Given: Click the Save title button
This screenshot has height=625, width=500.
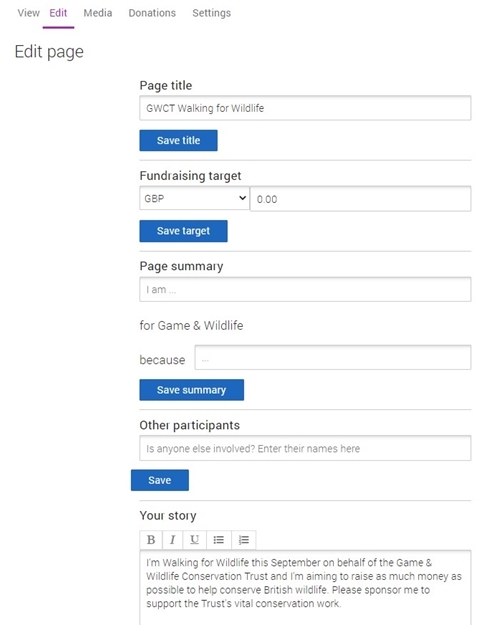Looking at the screenshot, I should point(178,140).
